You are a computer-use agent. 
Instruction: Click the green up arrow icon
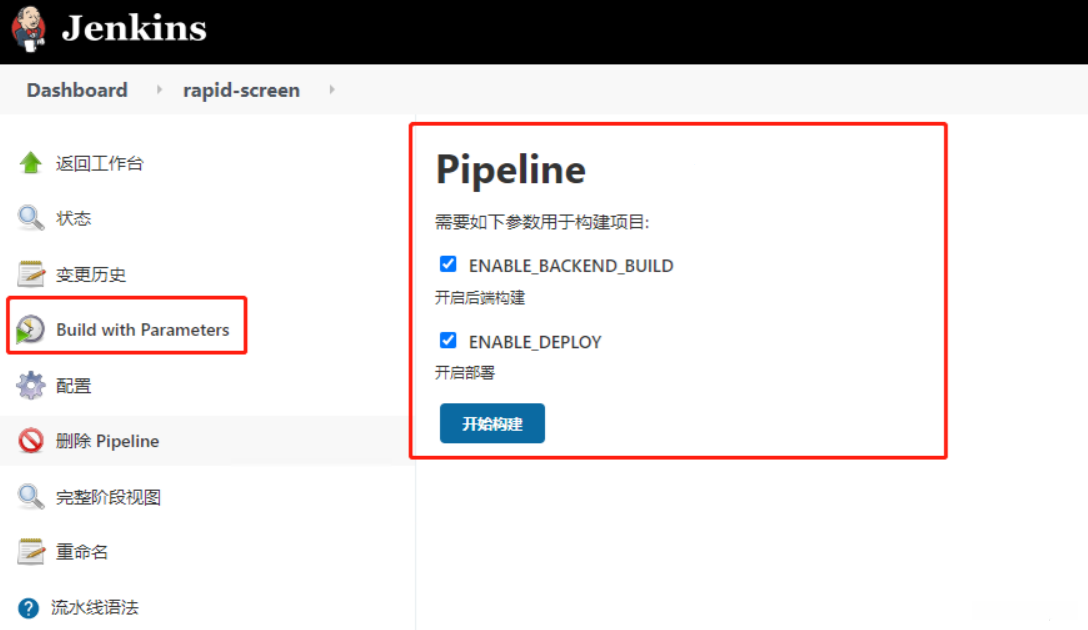31,163
